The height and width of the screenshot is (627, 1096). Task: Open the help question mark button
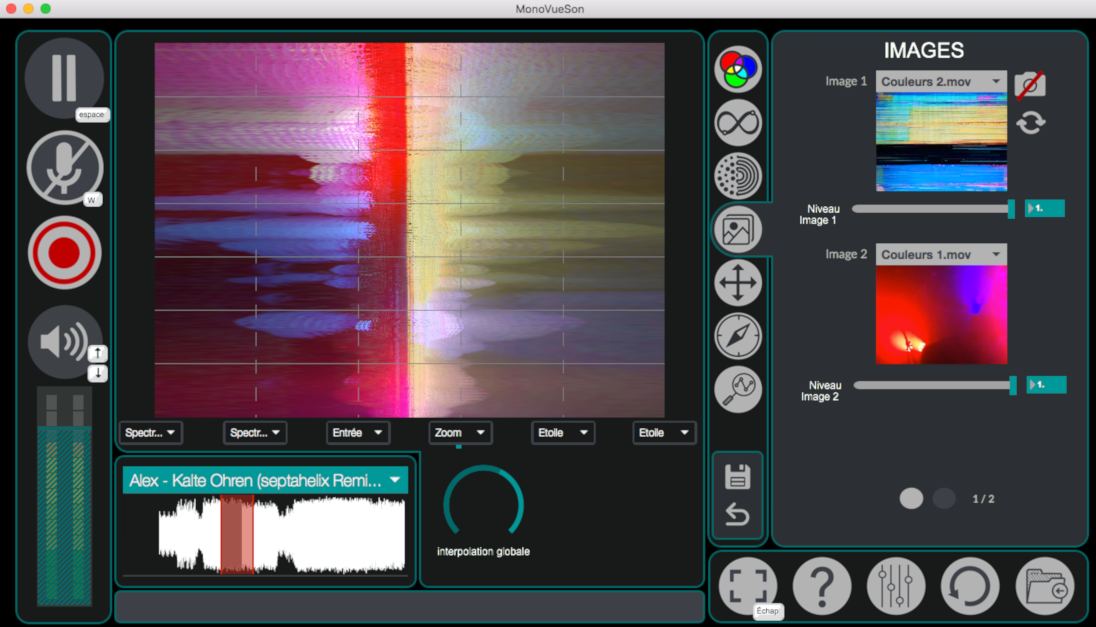point(822,585)
